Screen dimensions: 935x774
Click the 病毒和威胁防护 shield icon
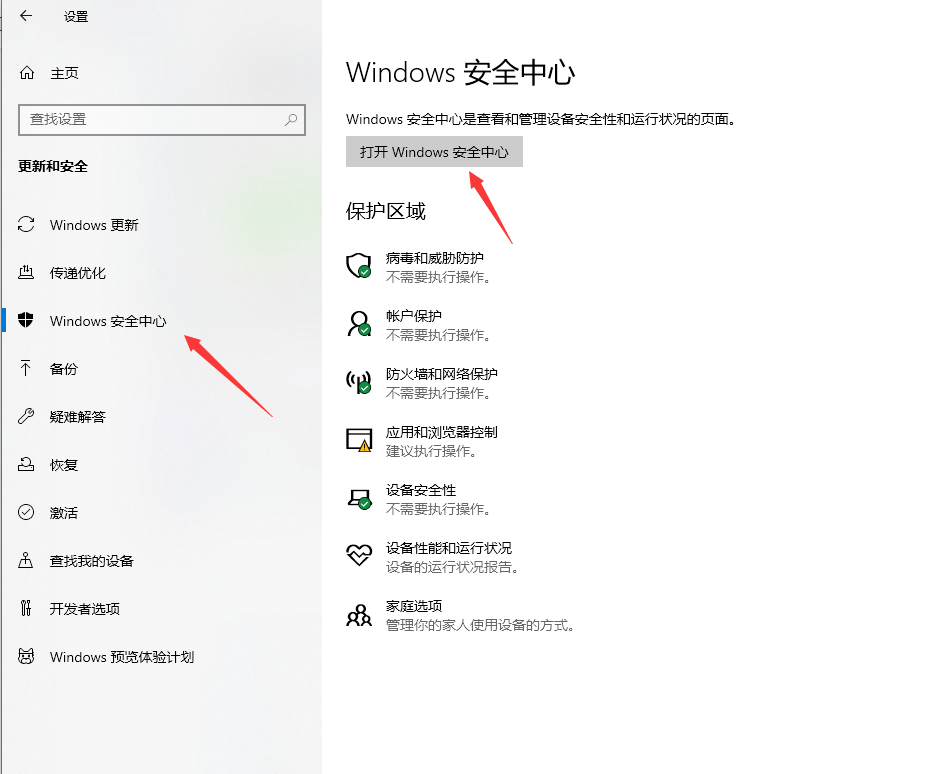[359, 265]
